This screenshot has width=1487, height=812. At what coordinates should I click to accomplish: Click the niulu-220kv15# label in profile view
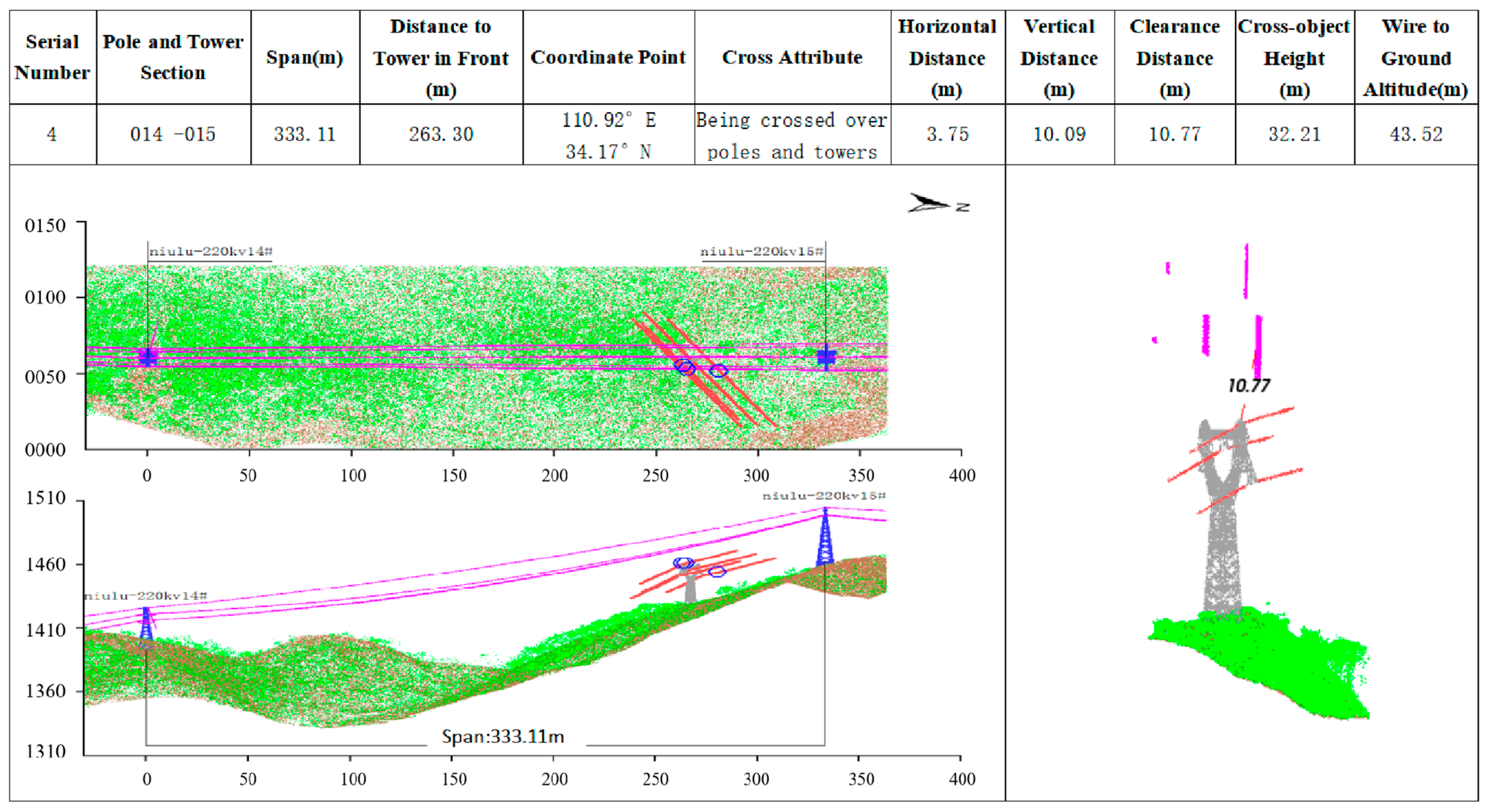click(824, 496)
